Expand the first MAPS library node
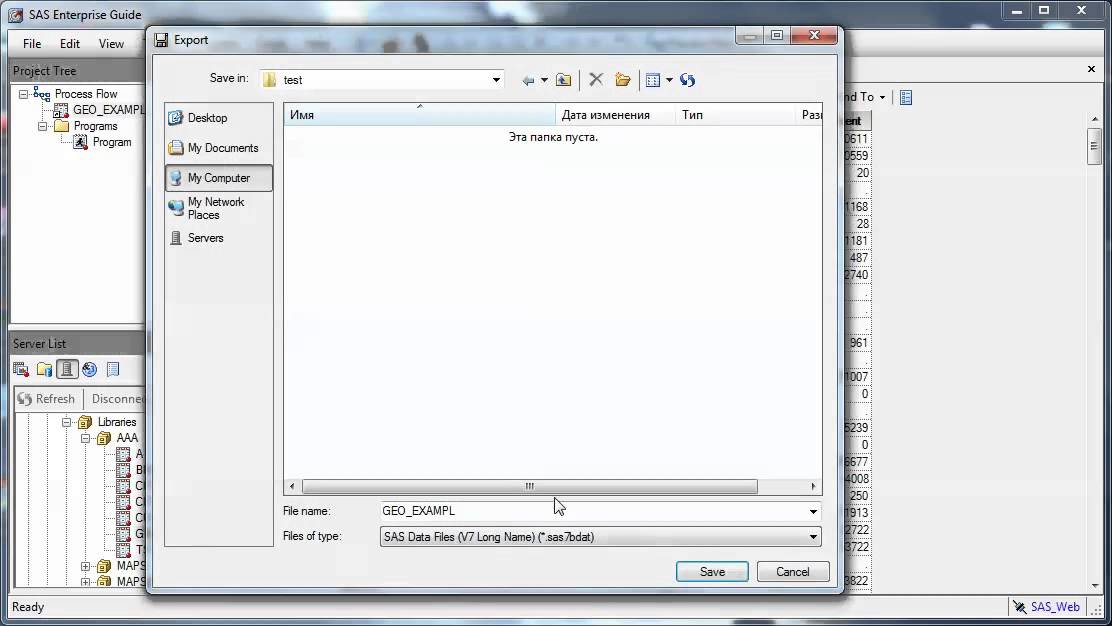 tap(85, 566)
